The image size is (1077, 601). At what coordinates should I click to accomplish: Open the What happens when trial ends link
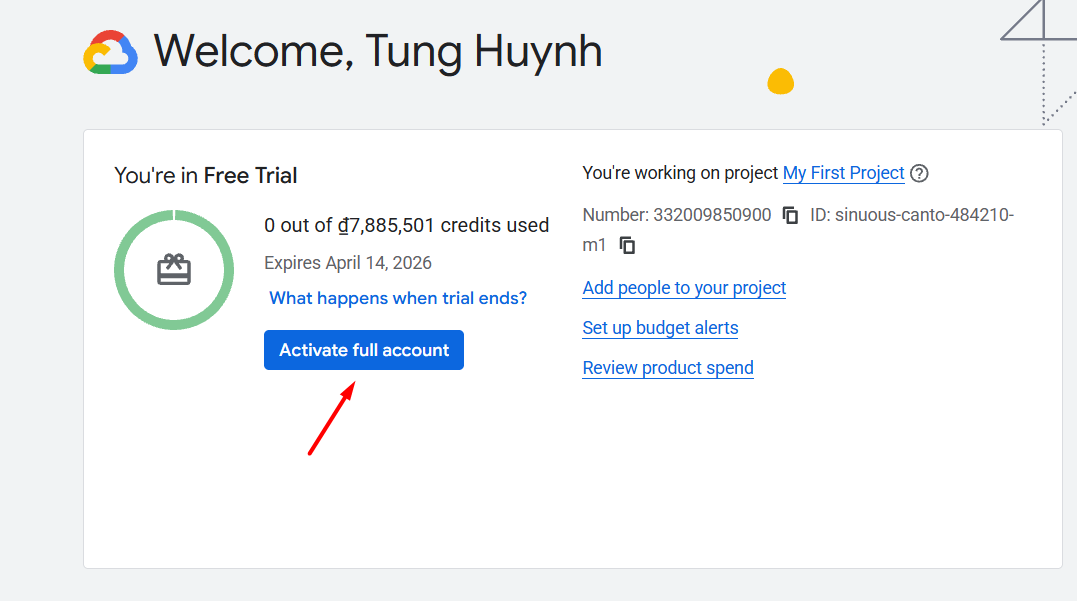pyautogui.click(x=398, y=298)
